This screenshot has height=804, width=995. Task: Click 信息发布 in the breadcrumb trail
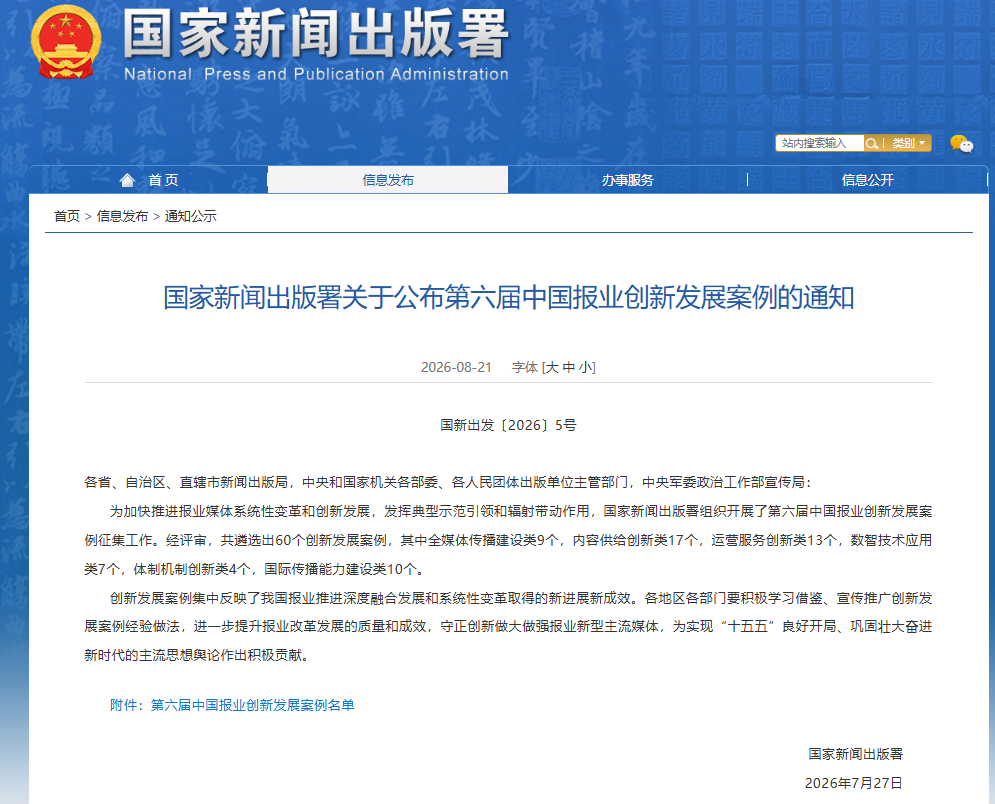tap(122, 216)
